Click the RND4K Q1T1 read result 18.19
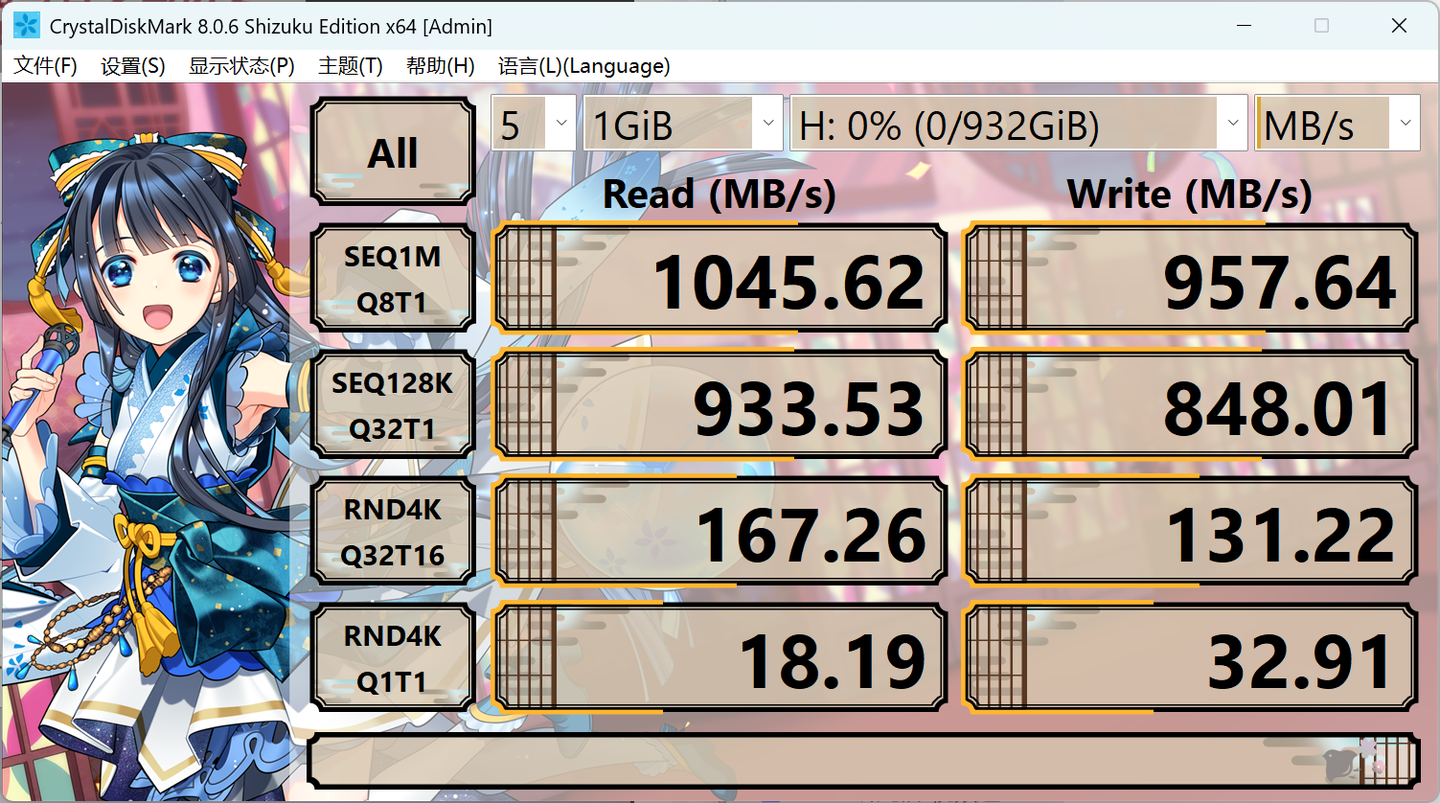Screen dimensions: 1440x803 point(720,658)
